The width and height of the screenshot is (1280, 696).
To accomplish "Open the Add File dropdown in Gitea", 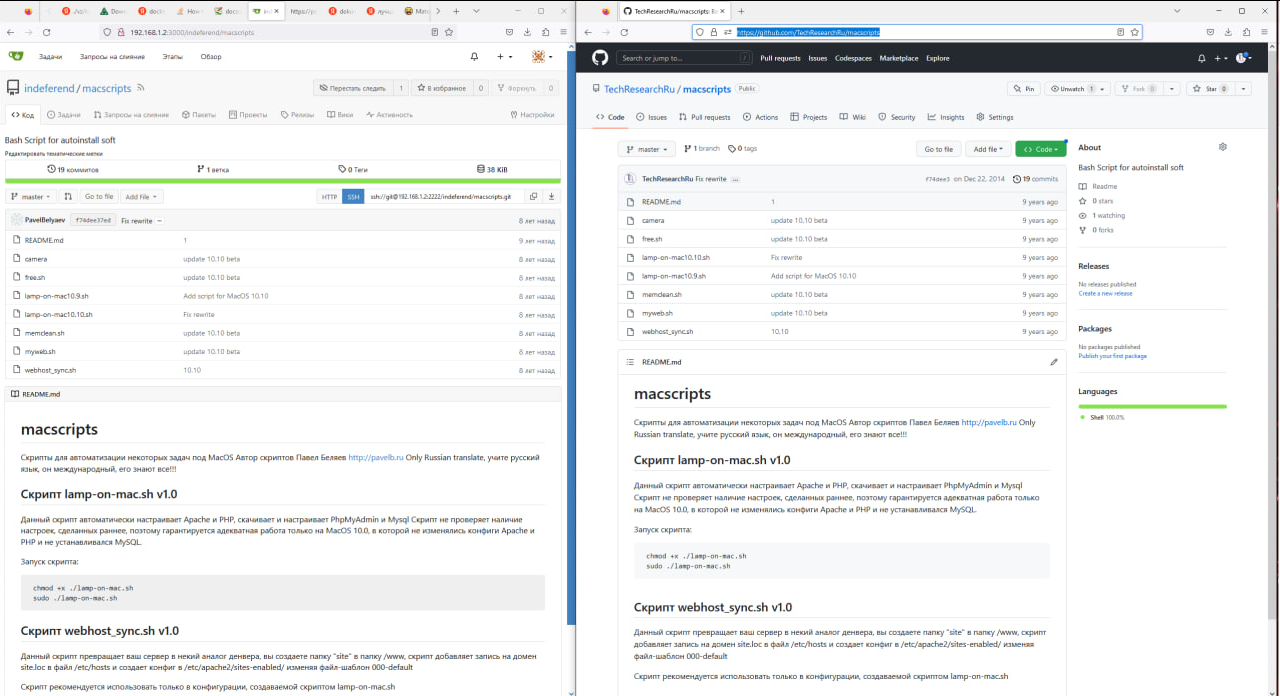I will point(141,197).
